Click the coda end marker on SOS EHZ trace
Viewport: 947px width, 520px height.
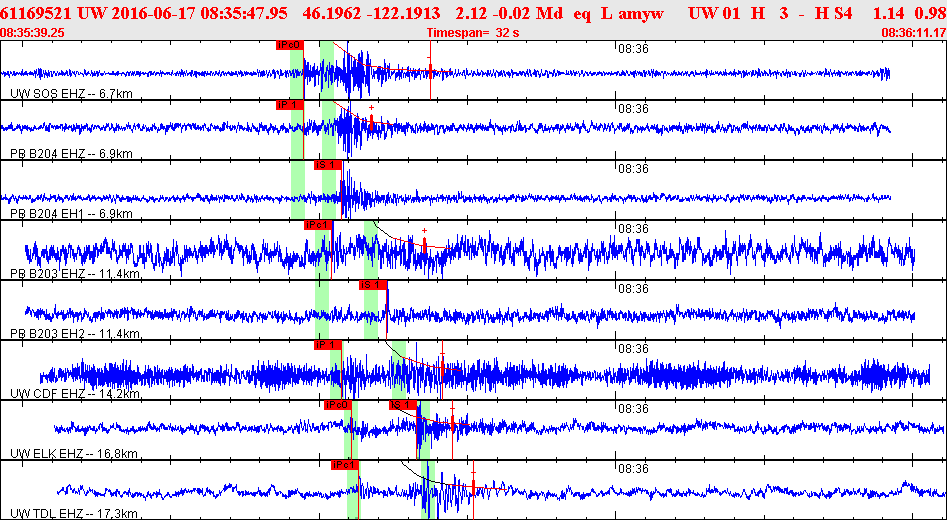click(x=430, y=70)
